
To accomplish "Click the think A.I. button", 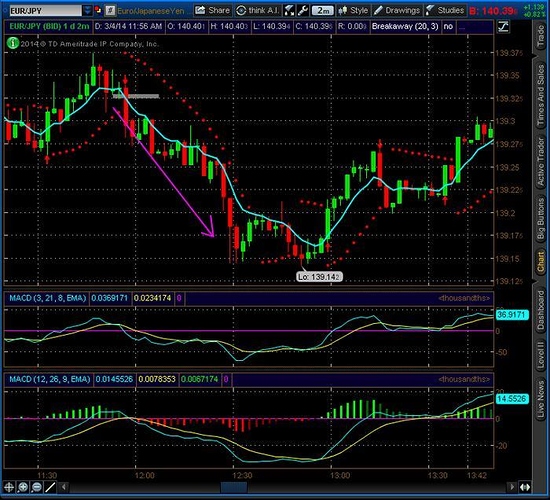I will coord(258,10).
